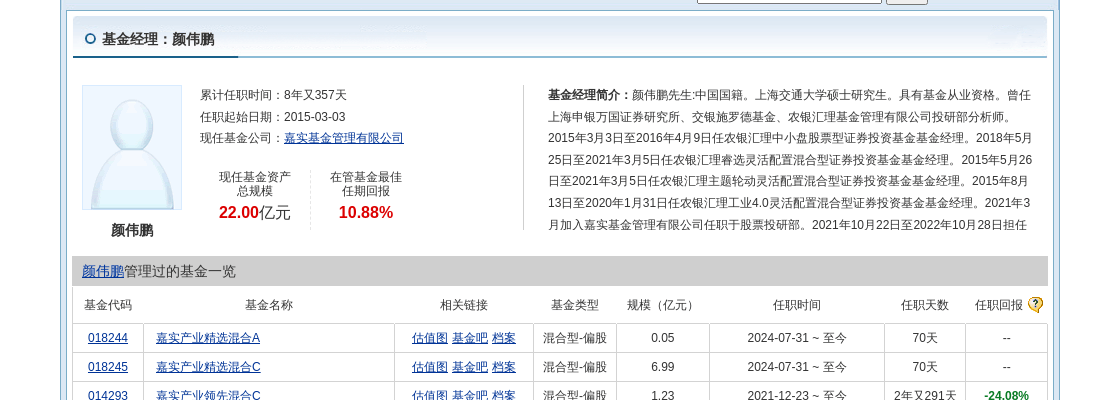Open 嘉实基金管理有限公司 company link
This screenshot has width=1120, height=400.
(x=344, y=139)
